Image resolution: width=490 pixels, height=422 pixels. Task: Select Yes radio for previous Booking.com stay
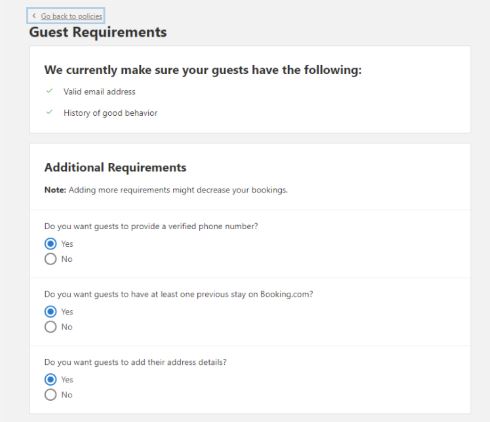[x=50, y=312]
